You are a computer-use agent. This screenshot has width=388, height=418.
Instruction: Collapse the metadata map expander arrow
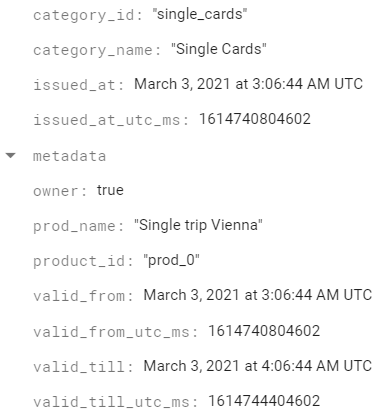click(11, 155)
